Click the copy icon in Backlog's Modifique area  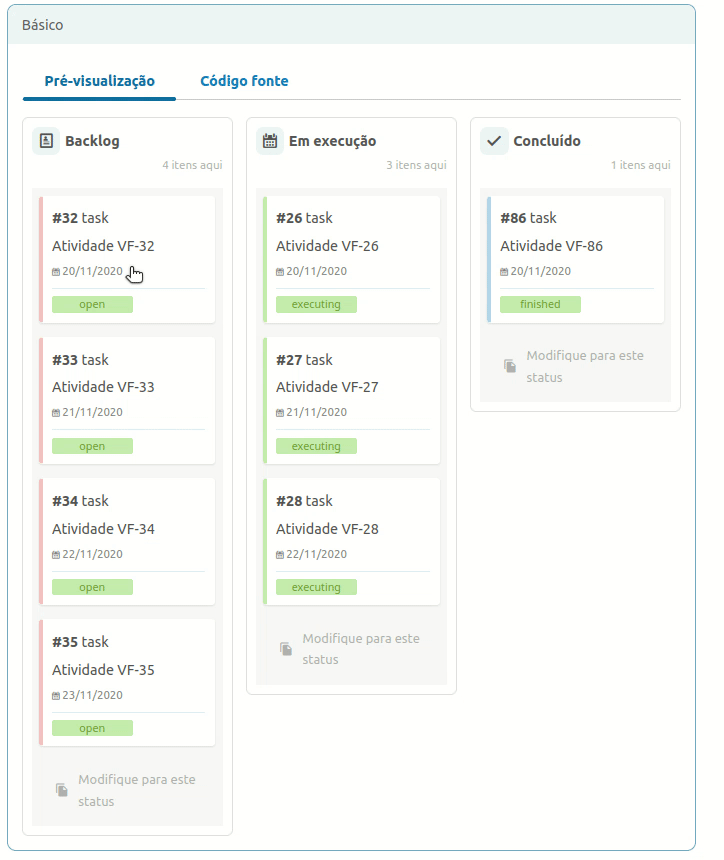pyautogui.click(x=61, y=789)
